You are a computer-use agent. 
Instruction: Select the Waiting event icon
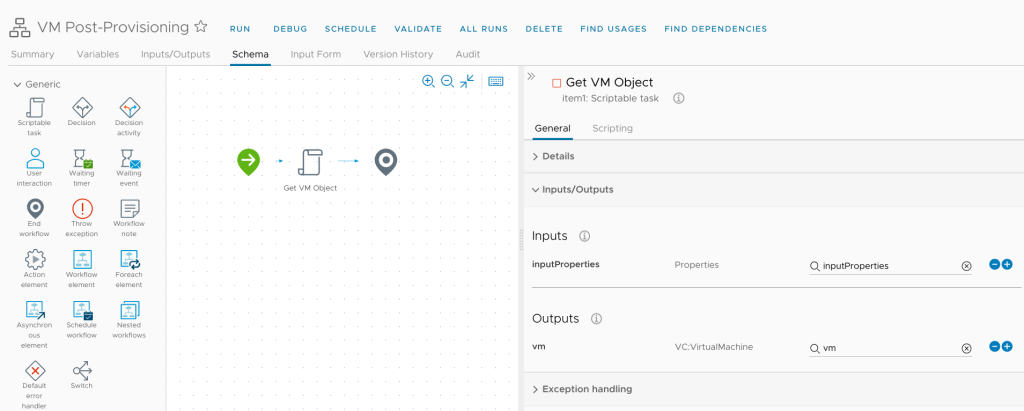(129, 158)
